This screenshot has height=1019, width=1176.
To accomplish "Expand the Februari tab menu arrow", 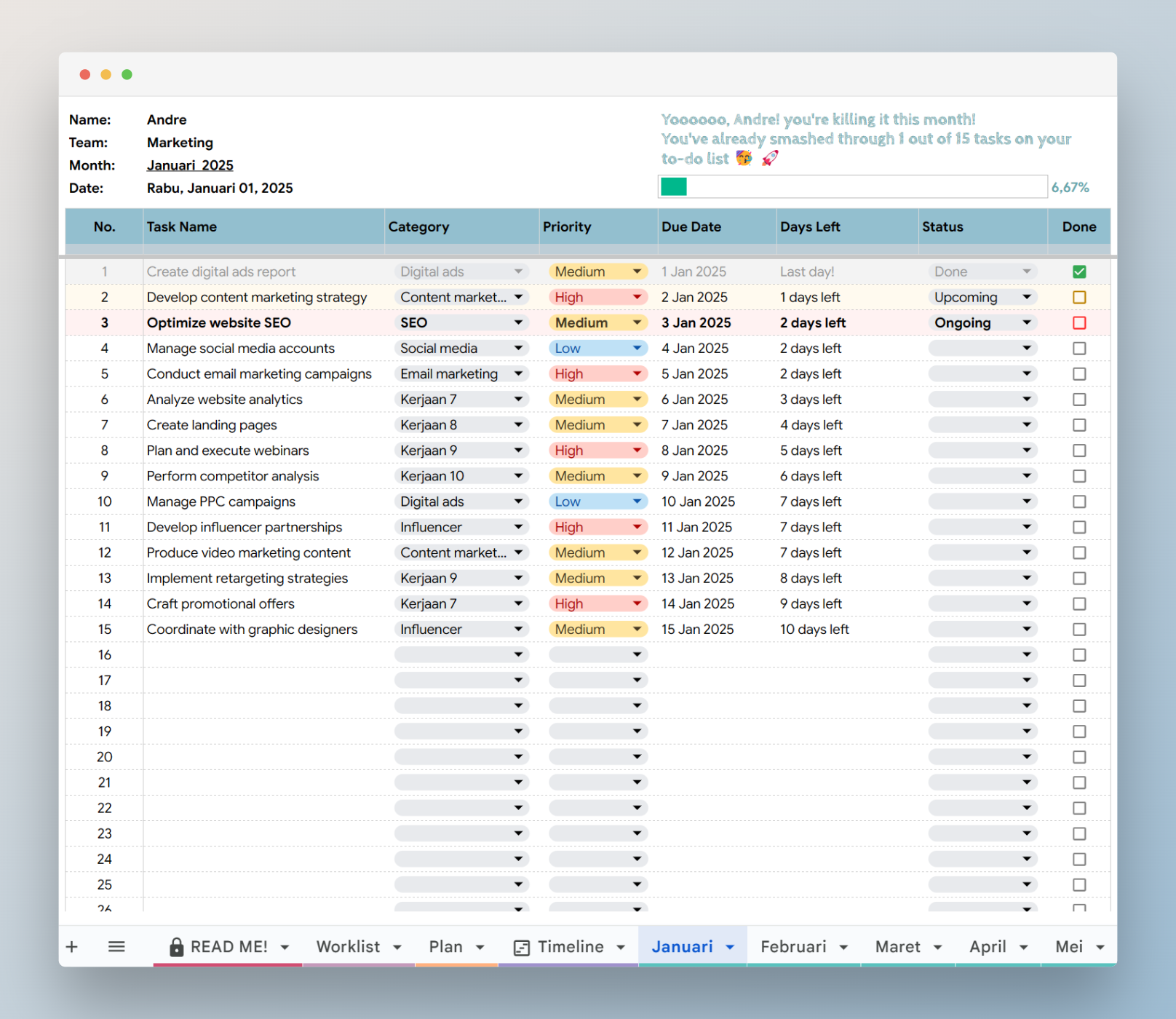I will 843,948.
